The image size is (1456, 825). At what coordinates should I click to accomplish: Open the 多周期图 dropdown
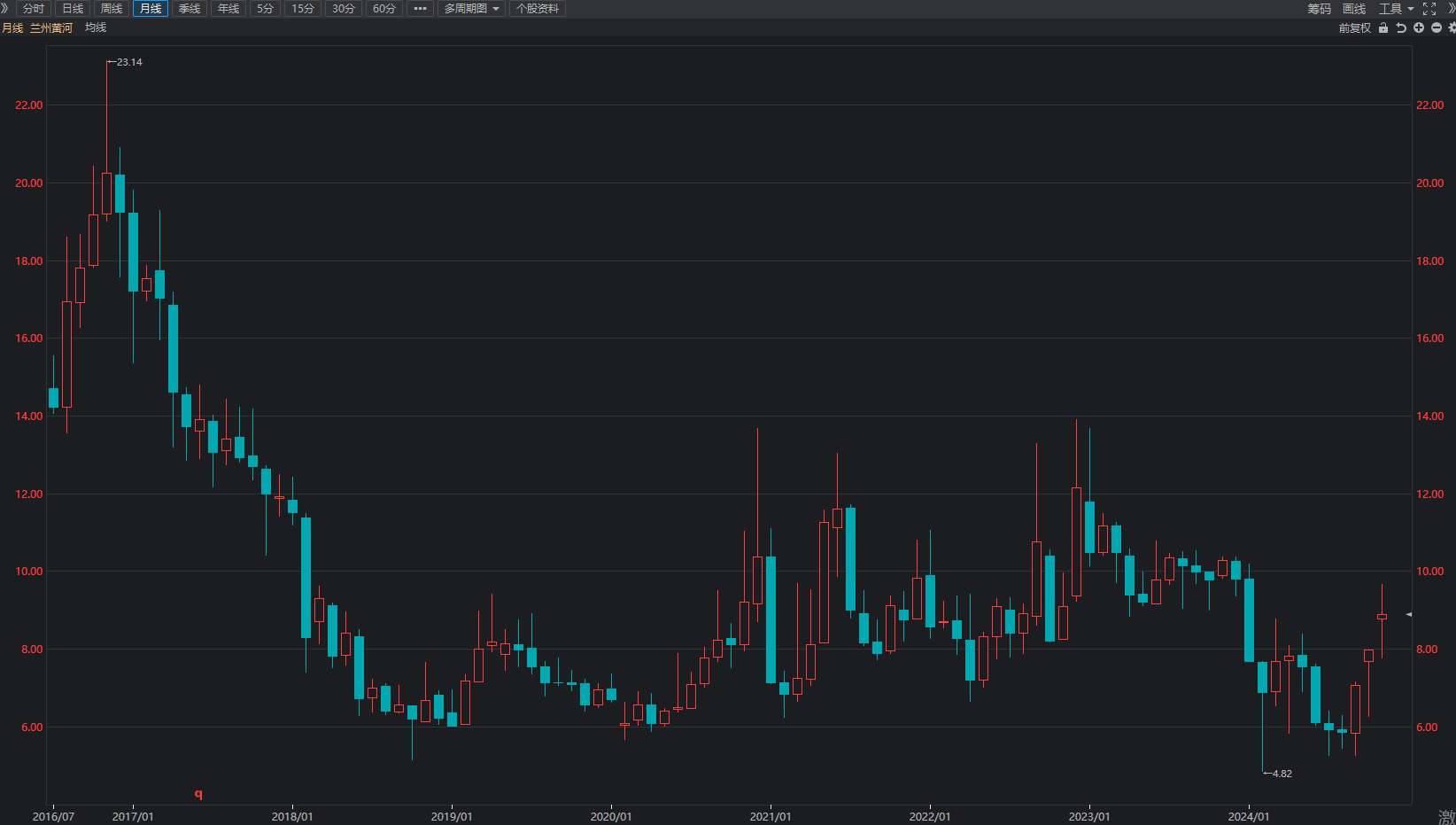point(471,9)
